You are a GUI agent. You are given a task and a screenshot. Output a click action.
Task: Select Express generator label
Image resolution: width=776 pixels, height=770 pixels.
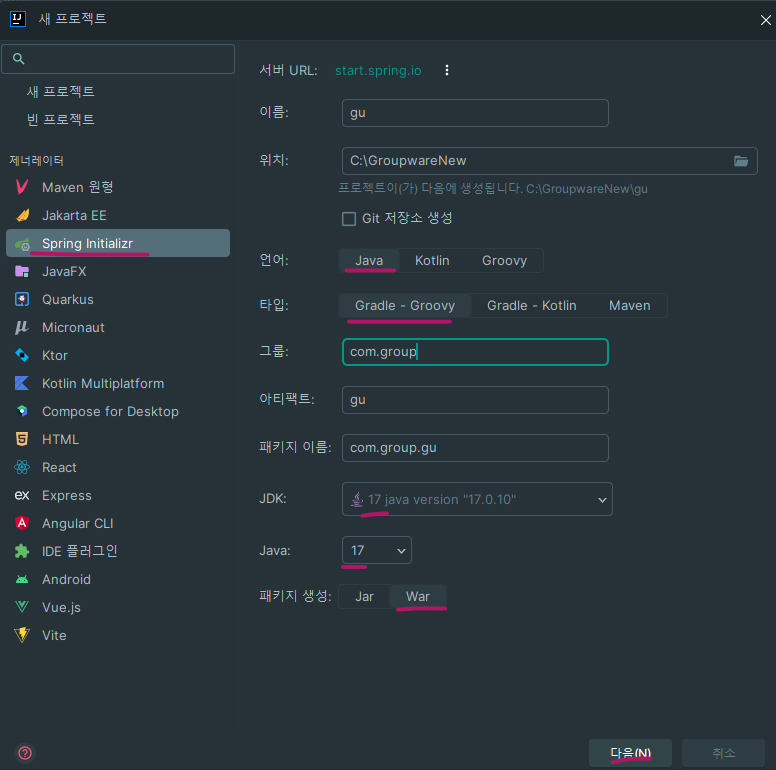click(x=67, y=495)
